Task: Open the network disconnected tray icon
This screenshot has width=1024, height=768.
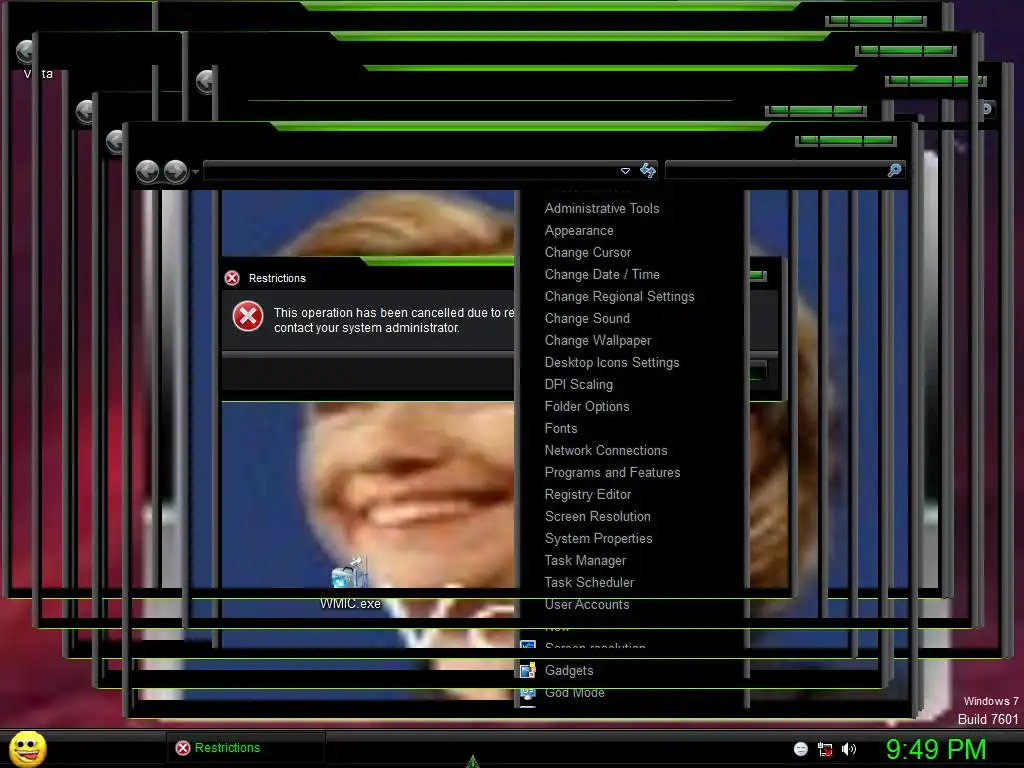Action: (x=825, y=749)
